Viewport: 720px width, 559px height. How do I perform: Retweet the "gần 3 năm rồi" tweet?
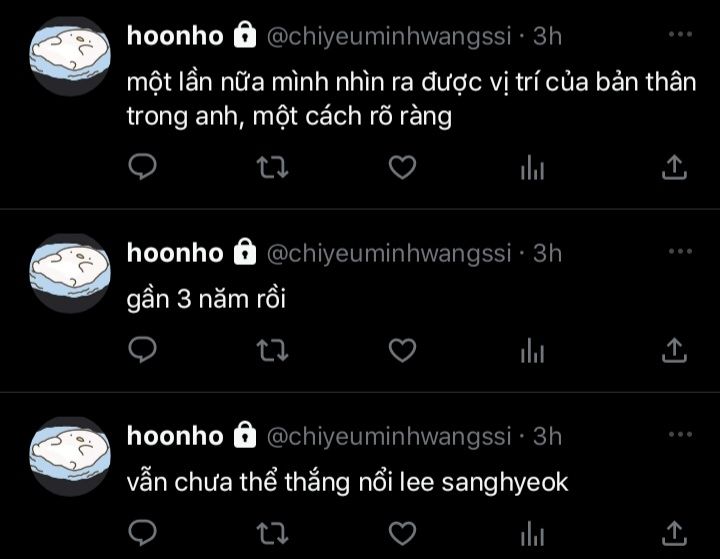click(x=272, y=350)
